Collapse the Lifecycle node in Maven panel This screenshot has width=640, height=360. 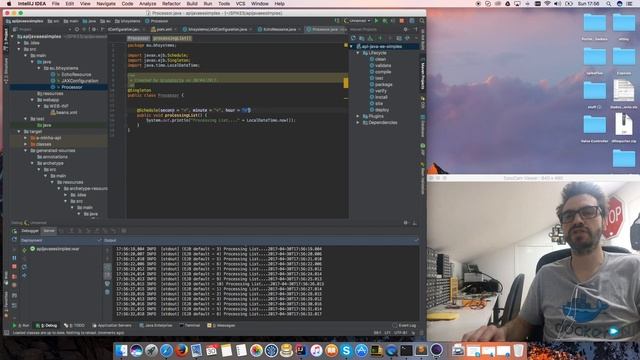358,53
